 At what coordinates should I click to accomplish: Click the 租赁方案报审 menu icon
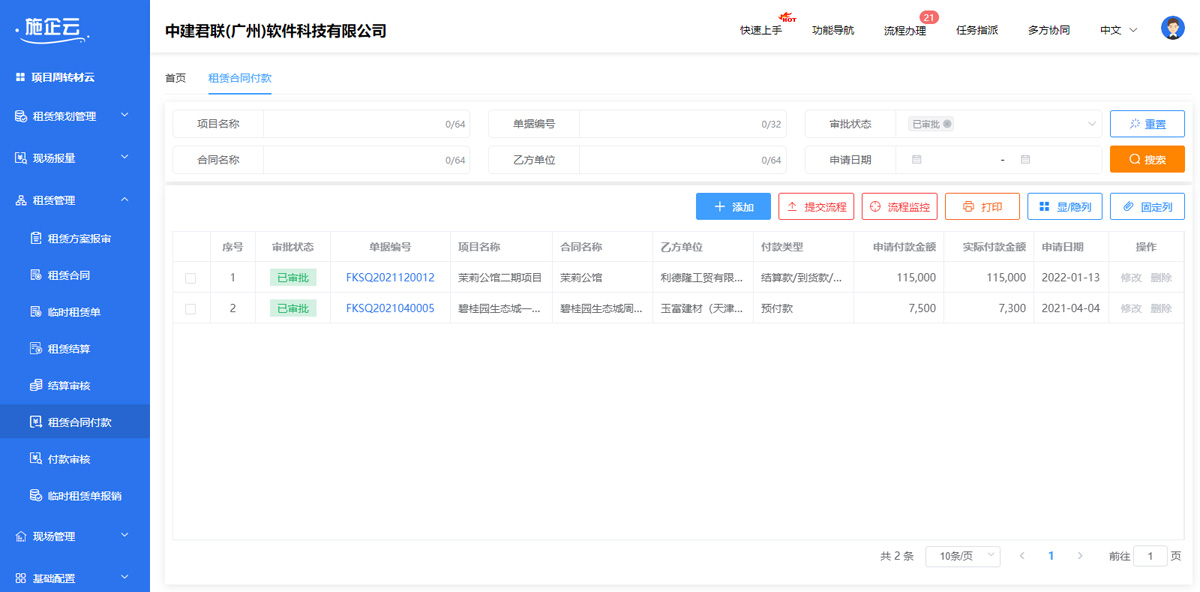36,239
